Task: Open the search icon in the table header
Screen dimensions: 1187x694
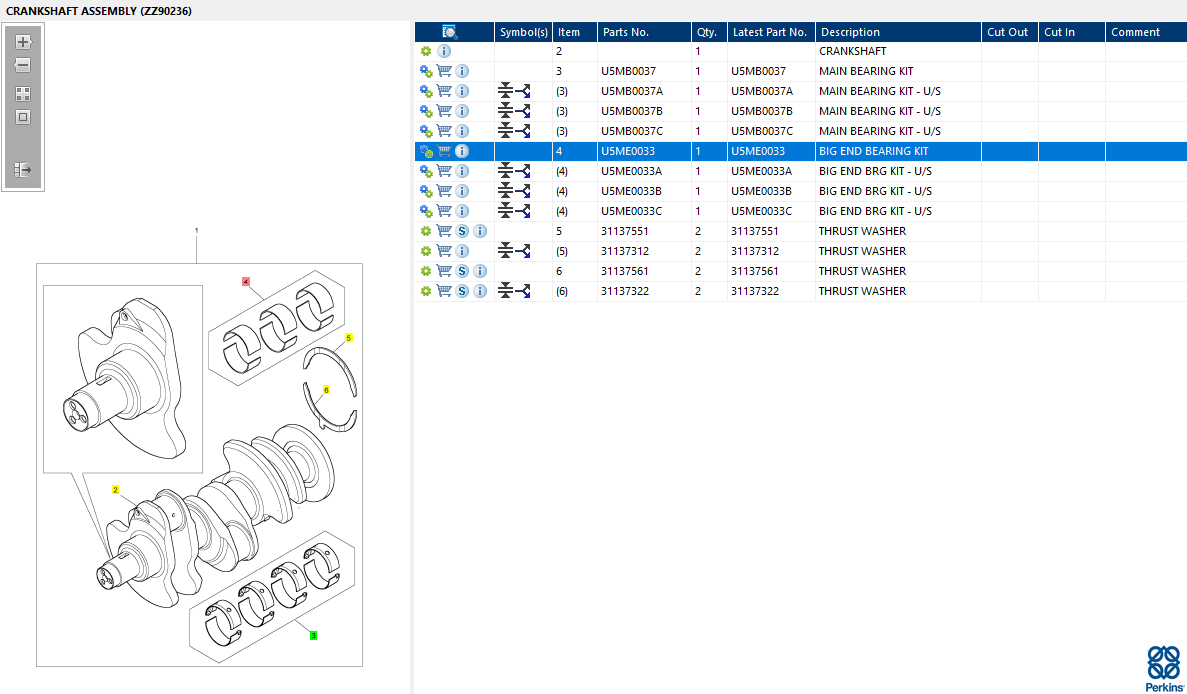Action: pos(450,32)
